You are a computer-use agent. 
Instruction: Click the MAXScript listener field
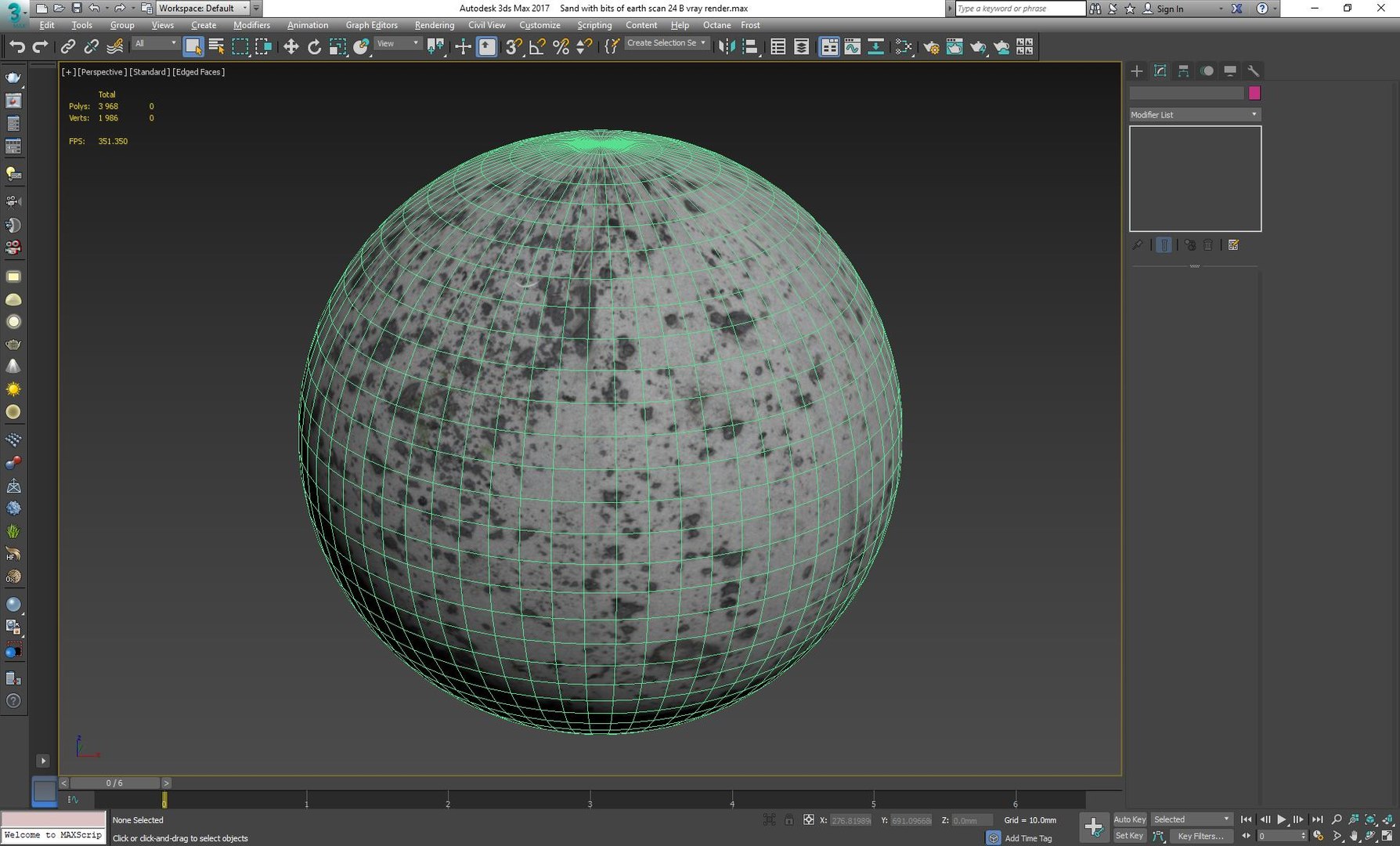[53, 836]
